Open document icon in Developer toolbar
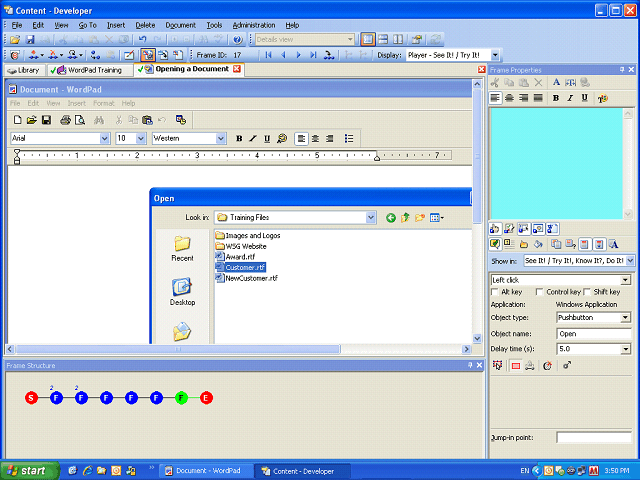Viewport: 640px width, 480px height. (15, 40)
